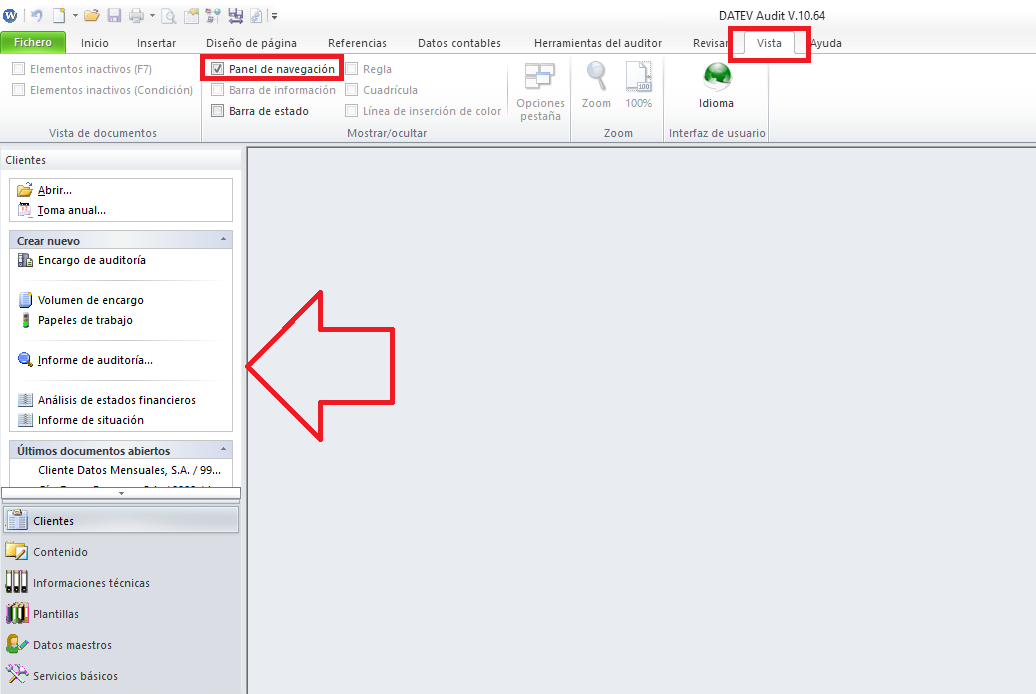
Task: Toggle Línea de inserción de color checkbox
Action: click(x=352, y=111)
